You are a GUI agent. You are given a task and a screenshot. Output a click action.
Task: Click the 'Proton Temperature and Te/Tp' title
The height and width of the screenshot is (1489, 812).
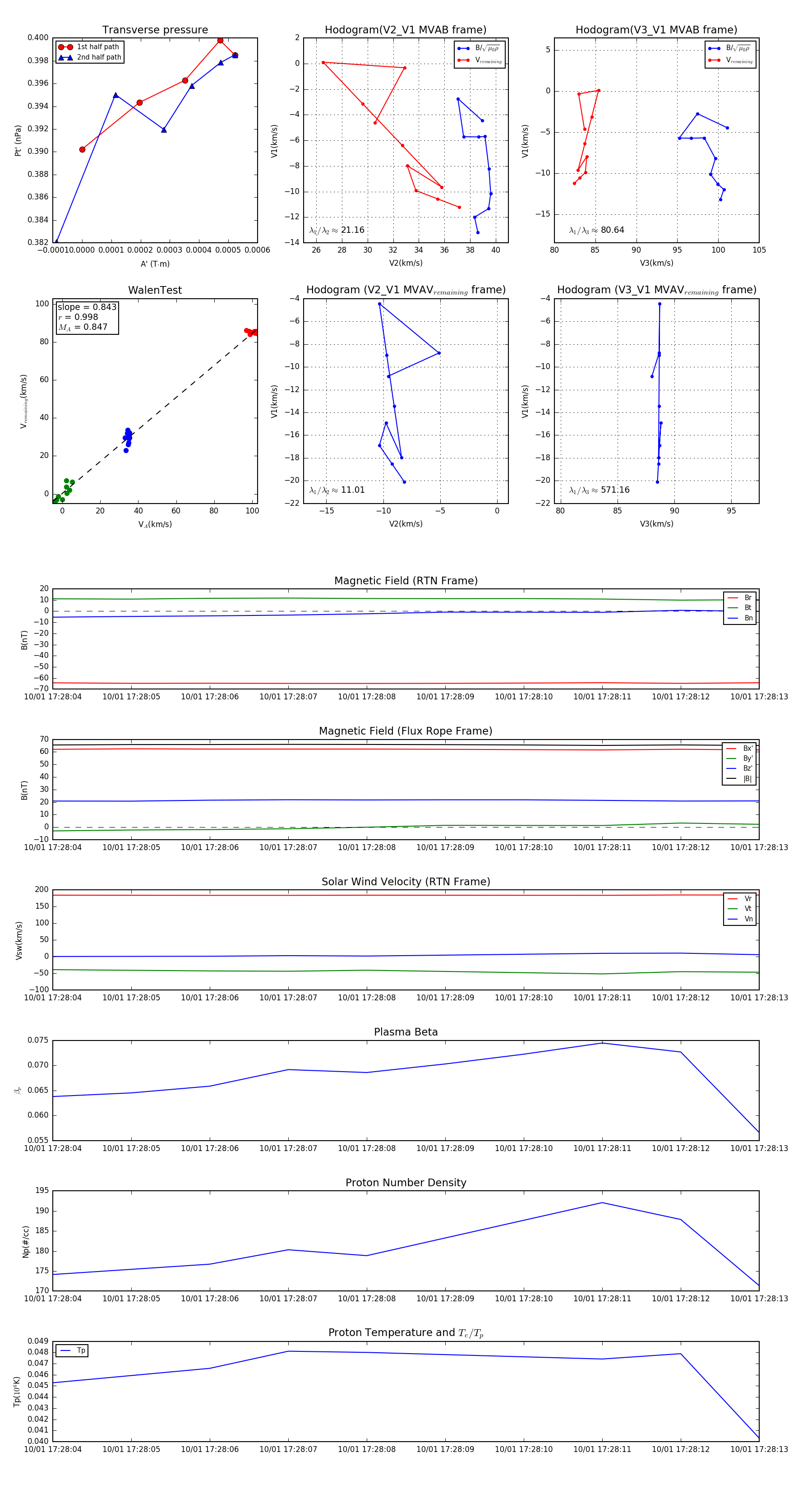click(406, 1333)
